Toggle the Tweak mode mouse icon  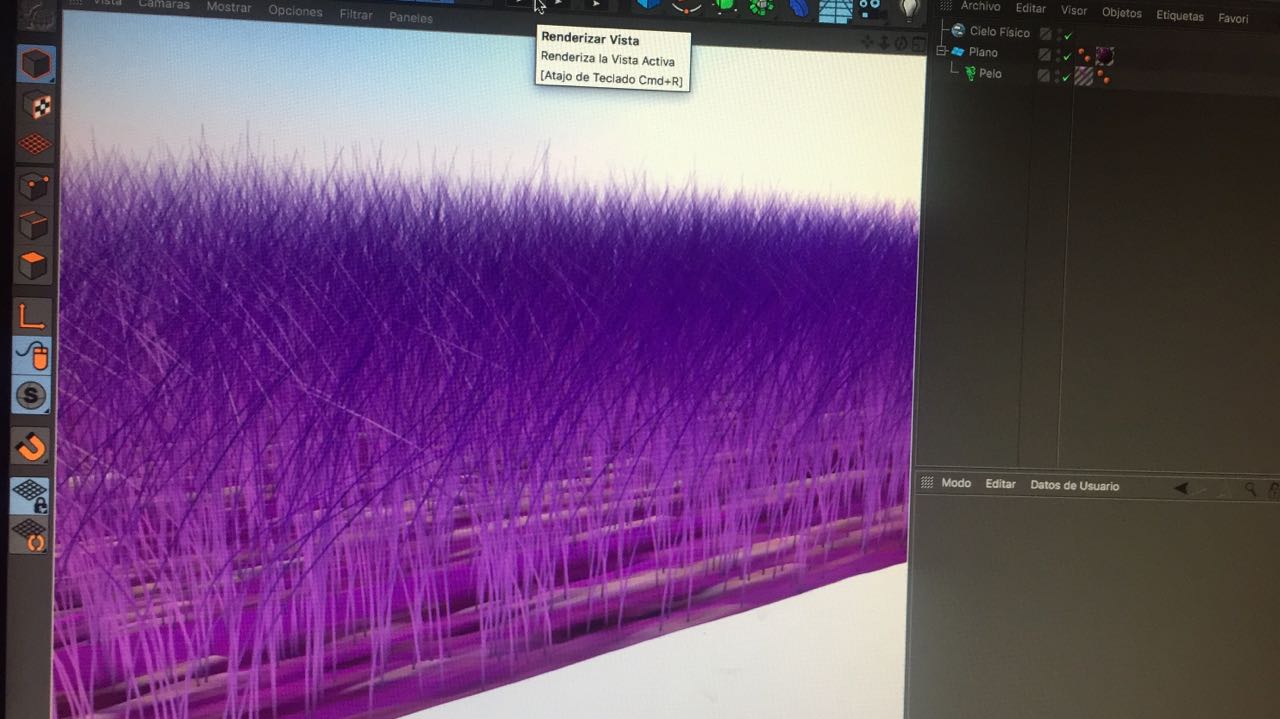point(32,355)
